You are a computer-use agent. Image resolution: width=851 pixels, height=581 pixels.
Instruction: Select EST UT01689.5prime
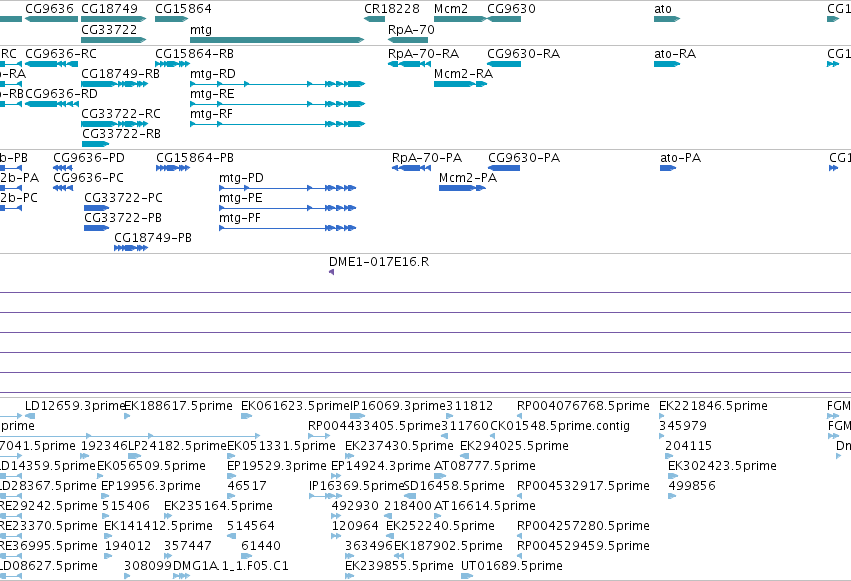tap(512, 566)
